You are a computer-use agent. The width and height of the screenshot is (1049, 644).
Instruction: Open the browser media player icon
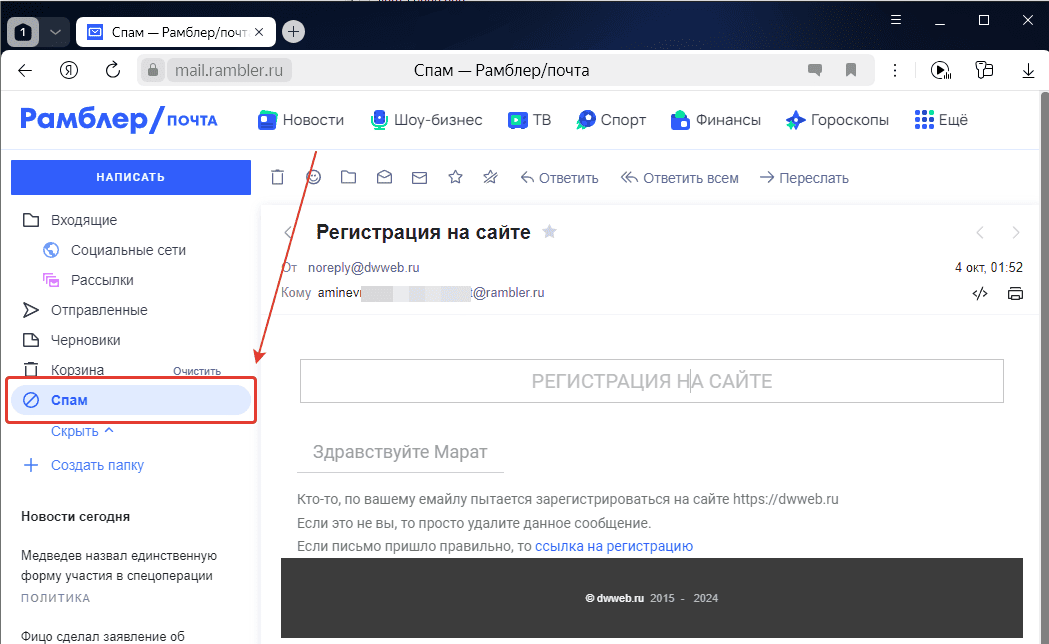pyautogui.click(x=941, y=70)
